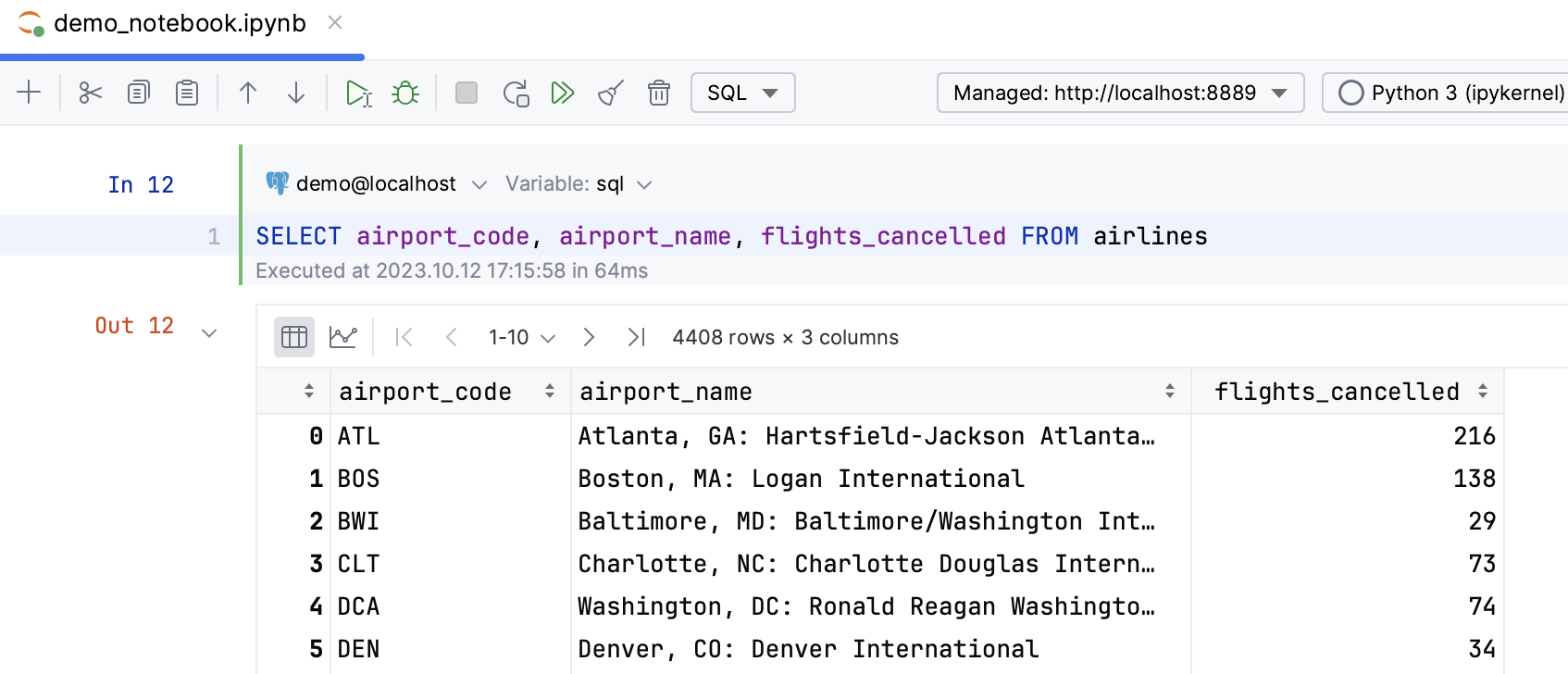Collapse the Out 12 output chevron

click(209, 333)
